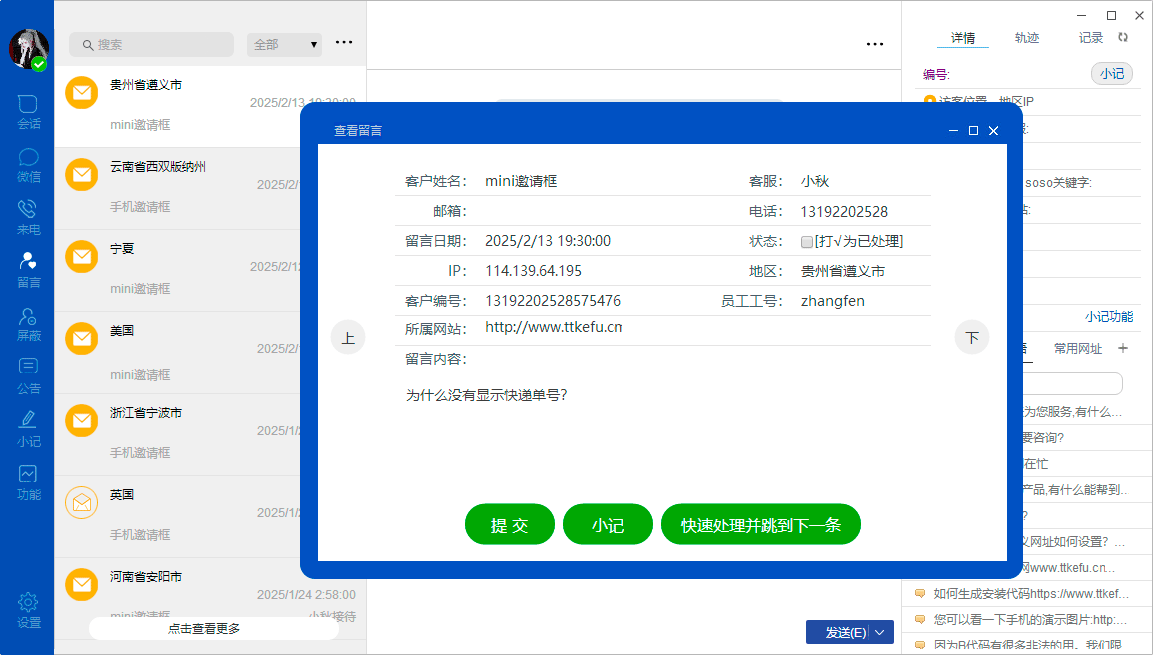The height and width of the screenshot is (655, 1153).
Task: Click the 留言内容 message text
Action: (x=487, y=395)
